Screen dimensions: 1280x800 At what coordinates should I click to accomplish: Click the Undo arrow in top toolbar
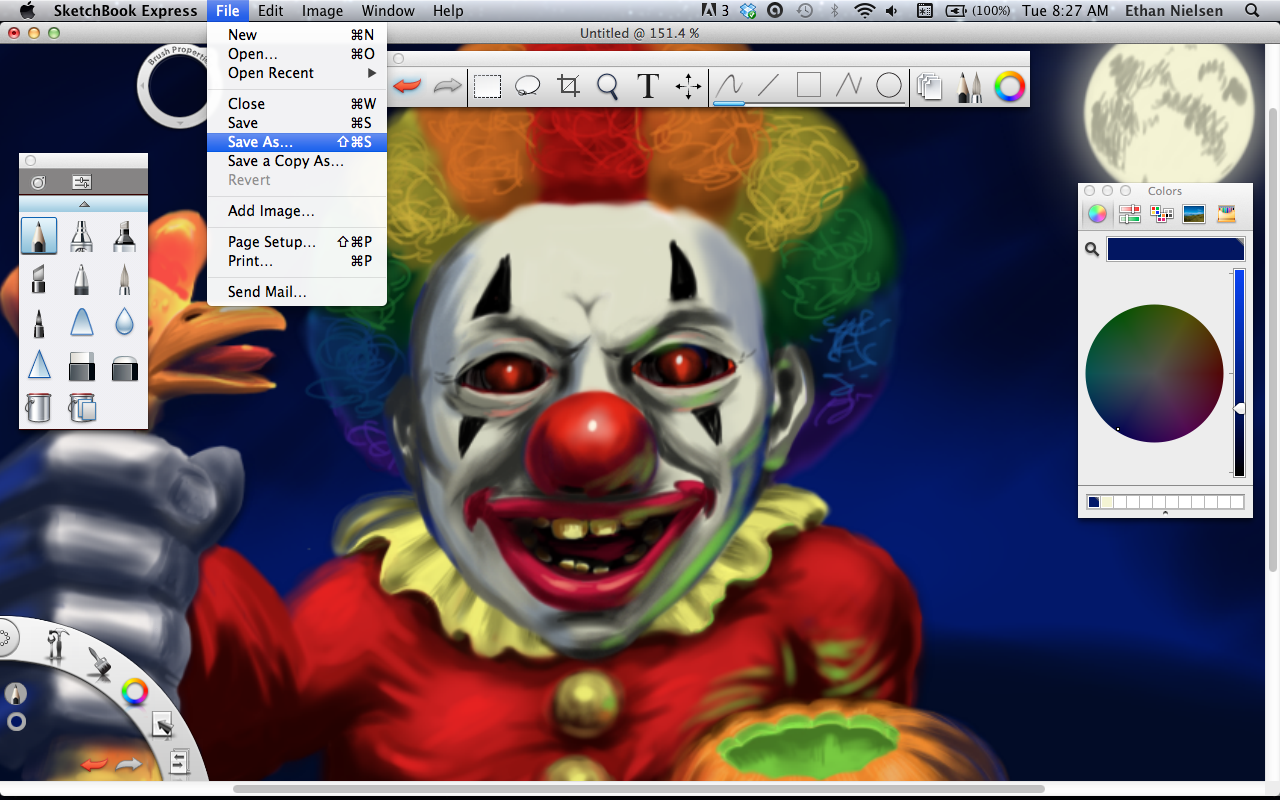pos(407,86)
